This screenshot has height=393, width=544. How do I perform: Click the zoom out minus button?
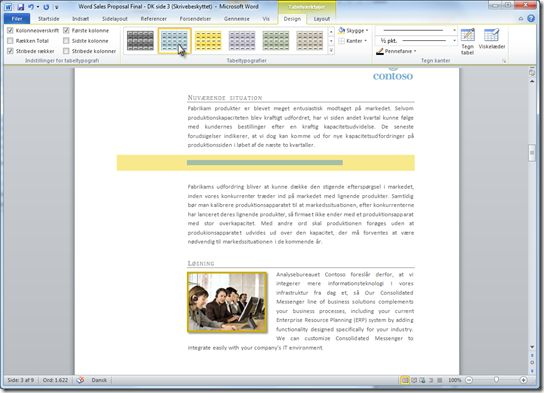point(469,380)
